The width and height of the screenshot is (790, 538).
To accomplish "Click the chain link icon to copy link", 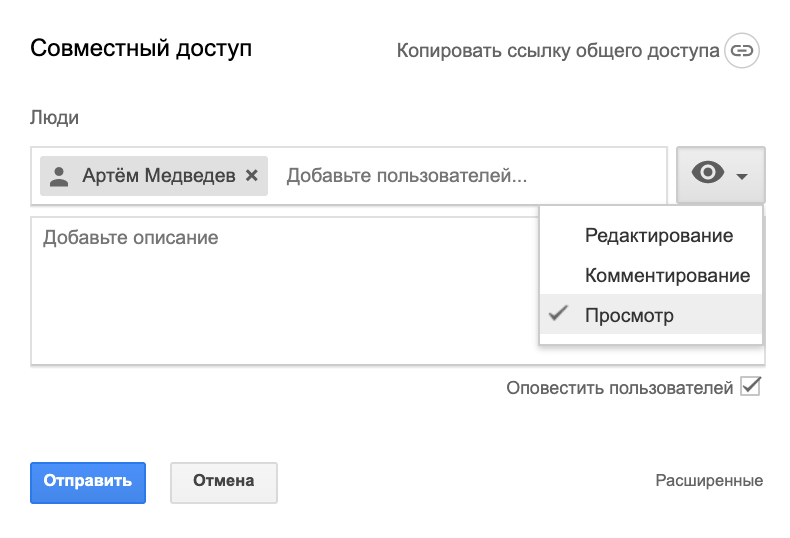I will coord(742,50).
